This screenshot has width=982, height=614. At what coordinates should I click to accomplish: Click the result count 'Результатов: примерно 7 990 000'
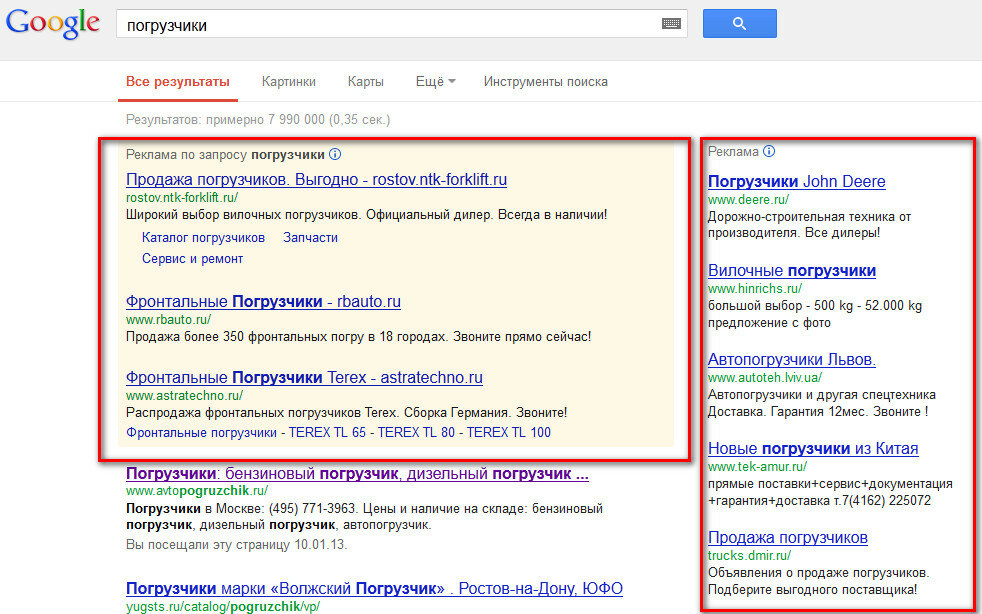pos(225,119)
